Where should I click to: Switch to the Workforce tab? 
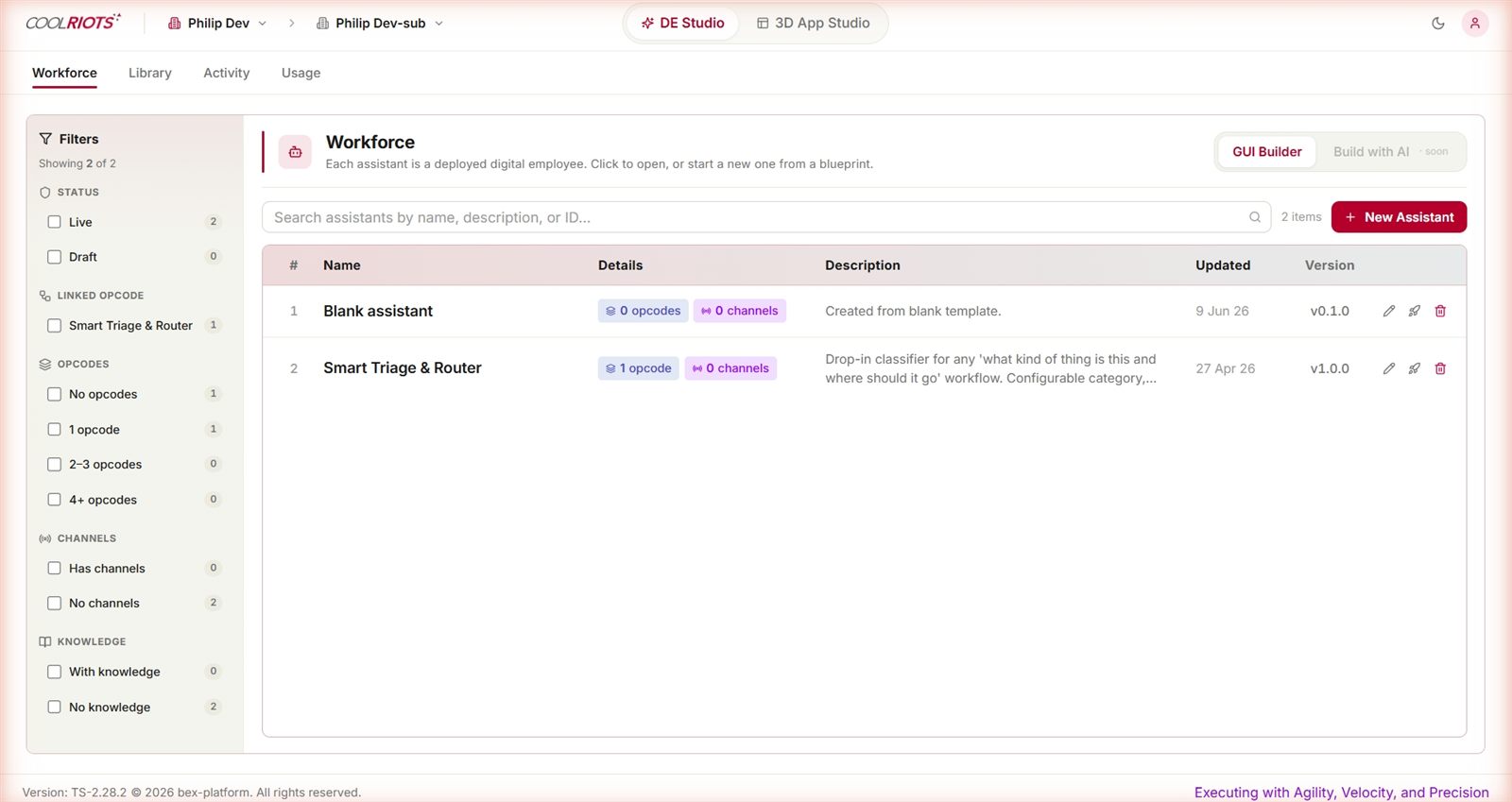point(64,73)
